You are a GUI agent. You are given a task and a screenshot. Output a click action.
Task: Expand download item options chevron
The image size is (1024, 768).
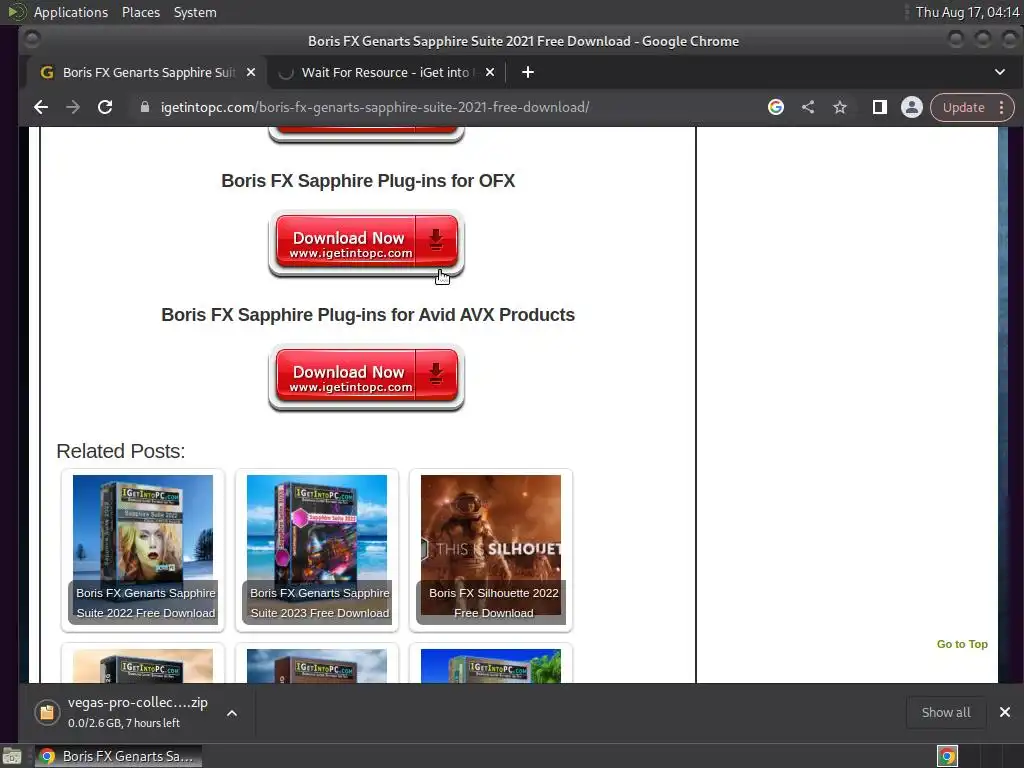[x=232, y=713]
